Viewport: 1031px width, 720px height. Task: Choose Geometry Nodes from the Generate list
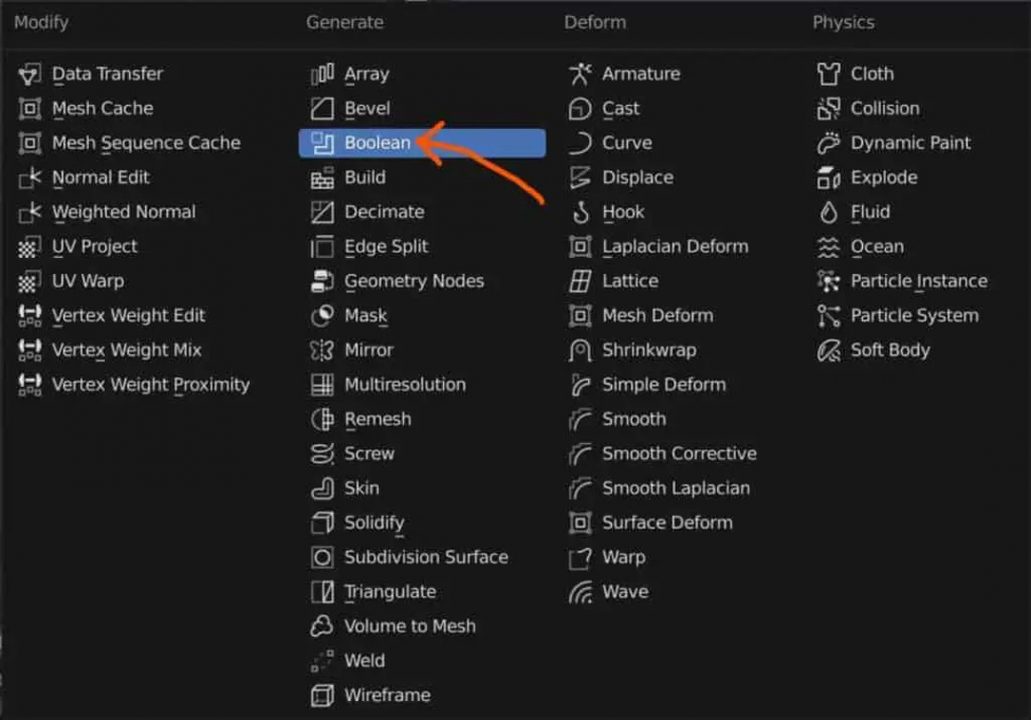413,281
